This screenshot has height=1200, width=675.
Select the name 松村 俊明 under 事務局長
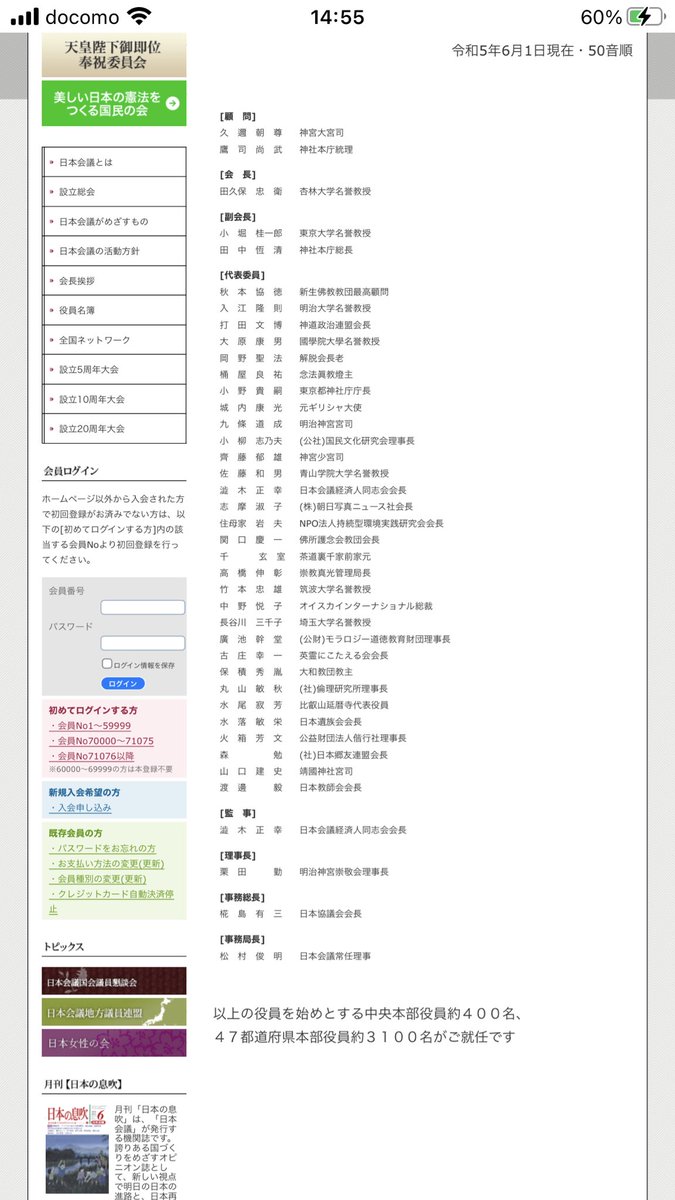coord(251,956)
